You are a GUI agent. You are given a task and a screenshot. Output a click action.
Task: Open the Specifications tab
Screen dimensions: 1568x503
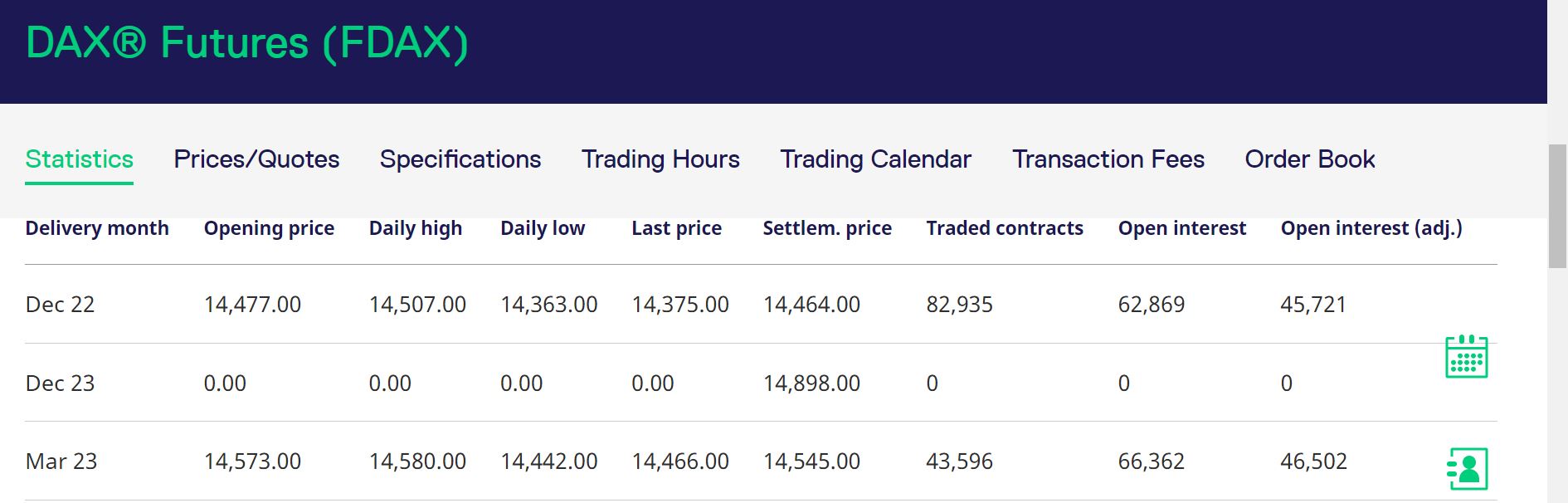click(x=460, y=159)
